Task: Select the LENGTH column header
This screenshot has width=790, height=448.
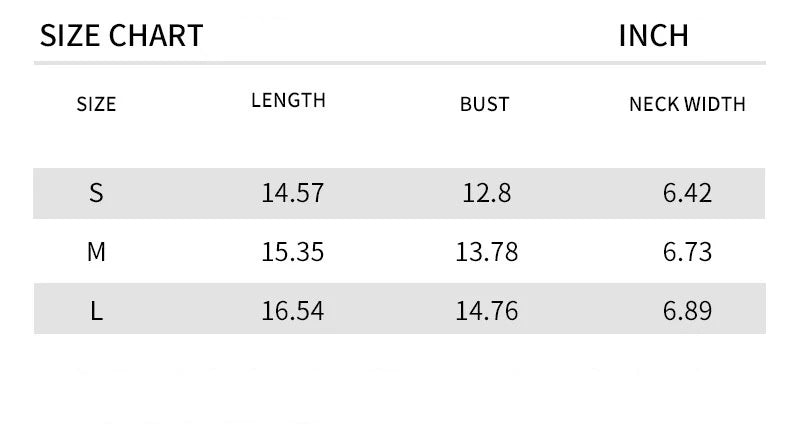Action: 288,100
